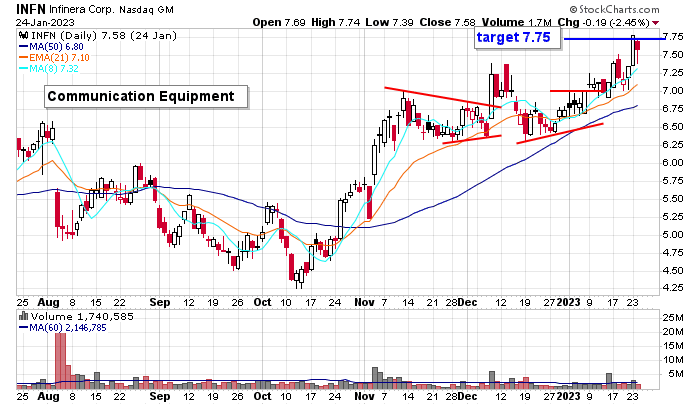The image size is (700, 405).
Task: Click Sep on the date axis under the price chart
Action: (160, 302)
